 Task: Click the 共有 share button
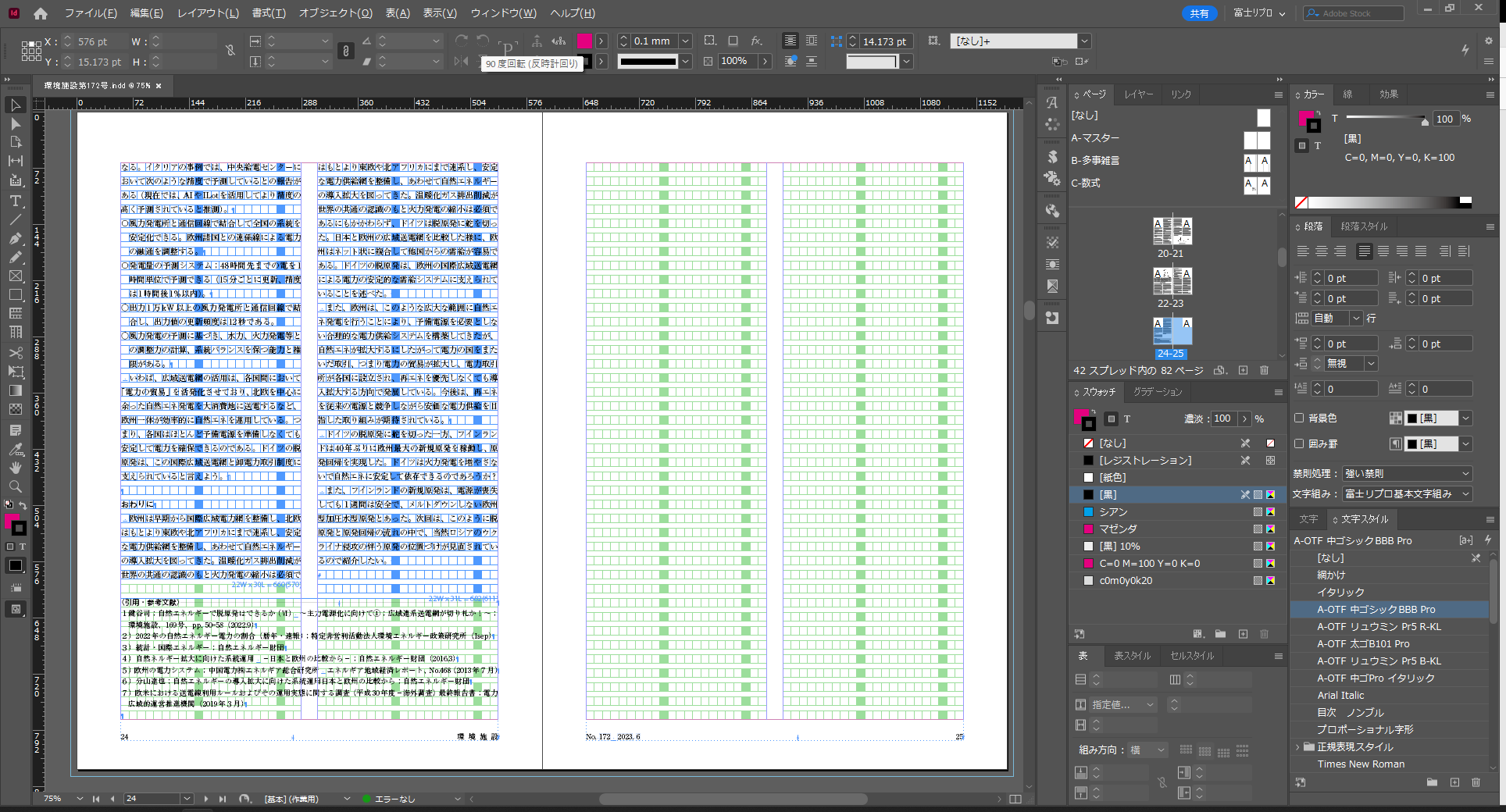click(1199, 13)
